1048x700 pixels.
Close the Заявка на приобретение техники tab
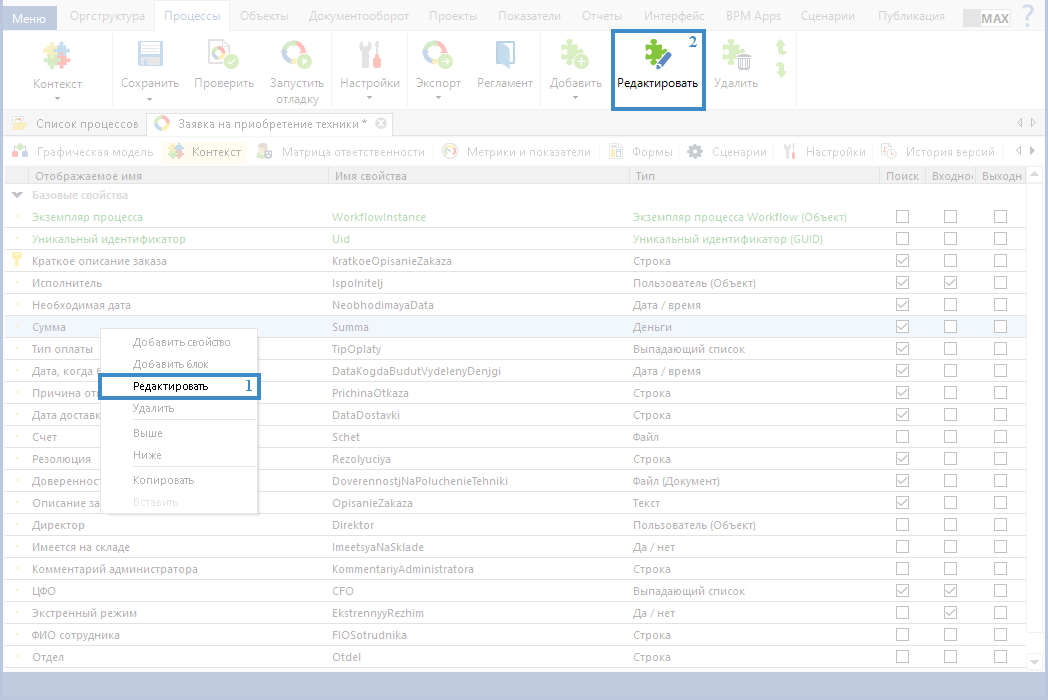pos(381,123)
